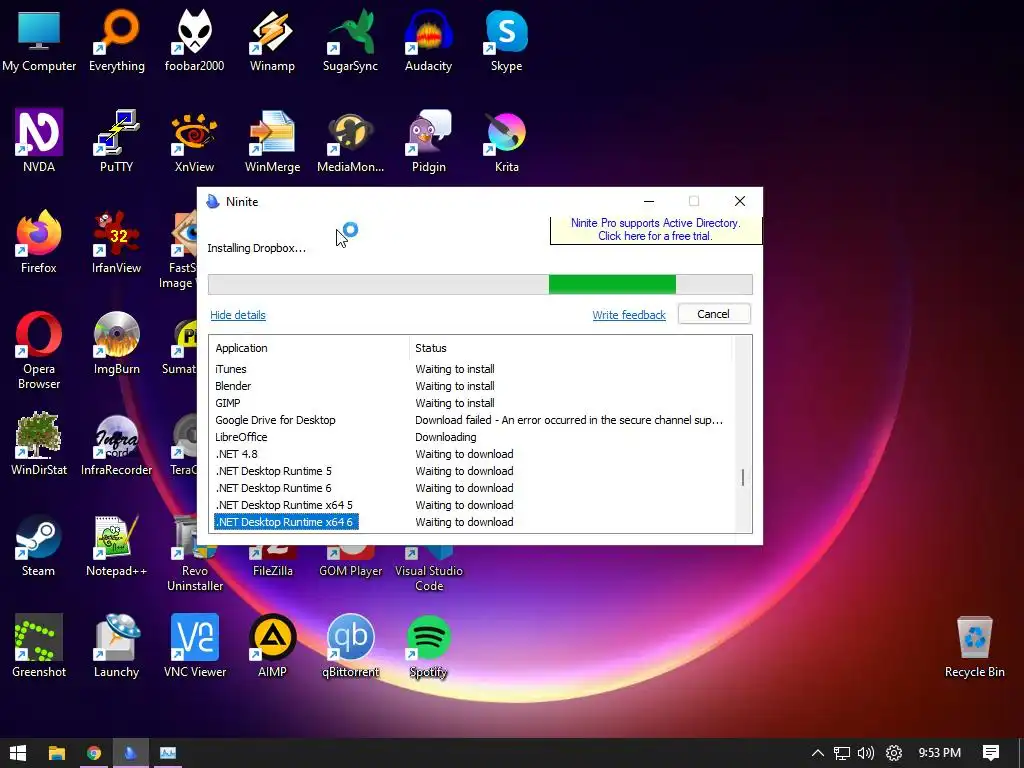Click the Greenshot desktop icon
Screen dimensions: 1024x768
tap(39, 647)
